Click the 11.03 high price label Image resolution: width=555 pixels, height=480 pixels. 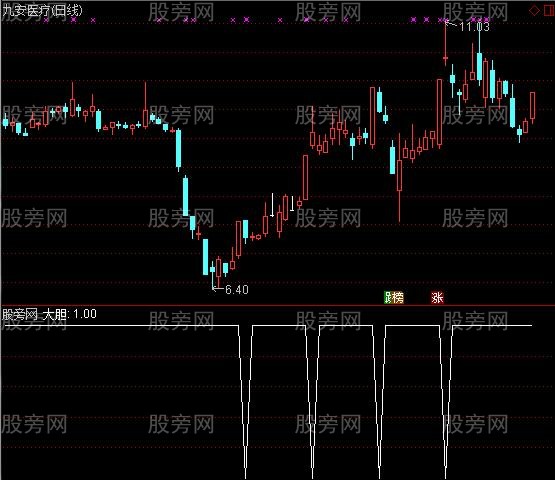(x=474, y=27)
